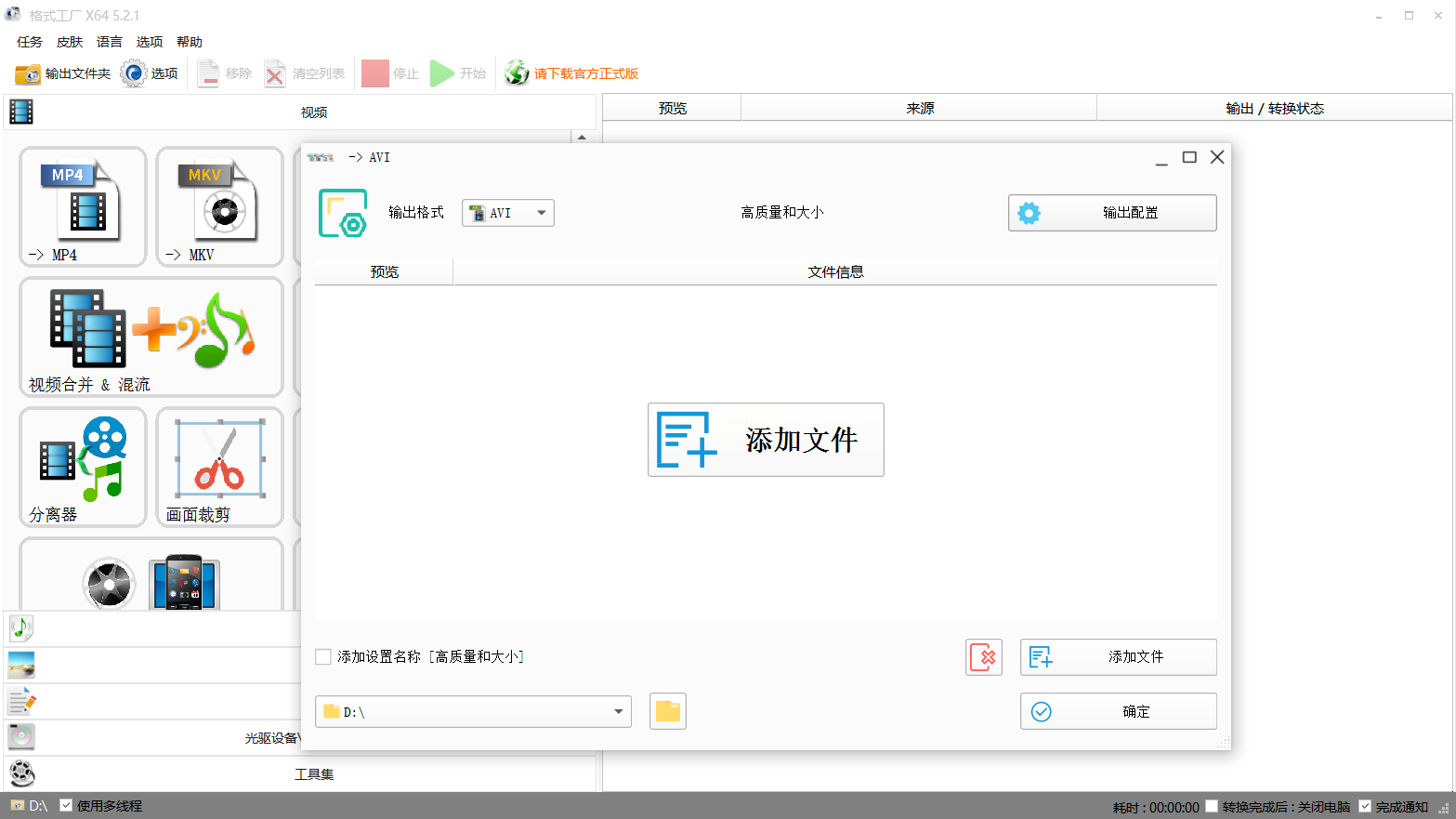This screenshot has width=1456, height=819.
Task: Expand the D:\ output path dropdown
Action: [x=618, y=712]
